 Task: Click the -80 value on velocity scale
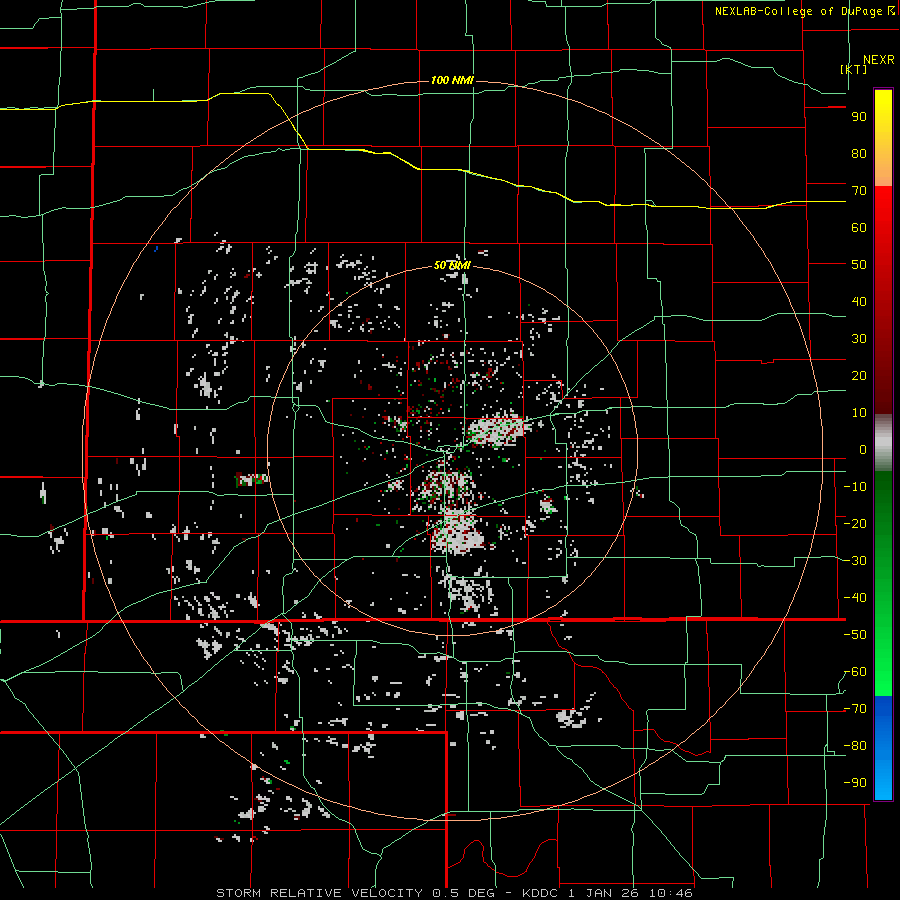pyautogui.click(x=855, y=746)
